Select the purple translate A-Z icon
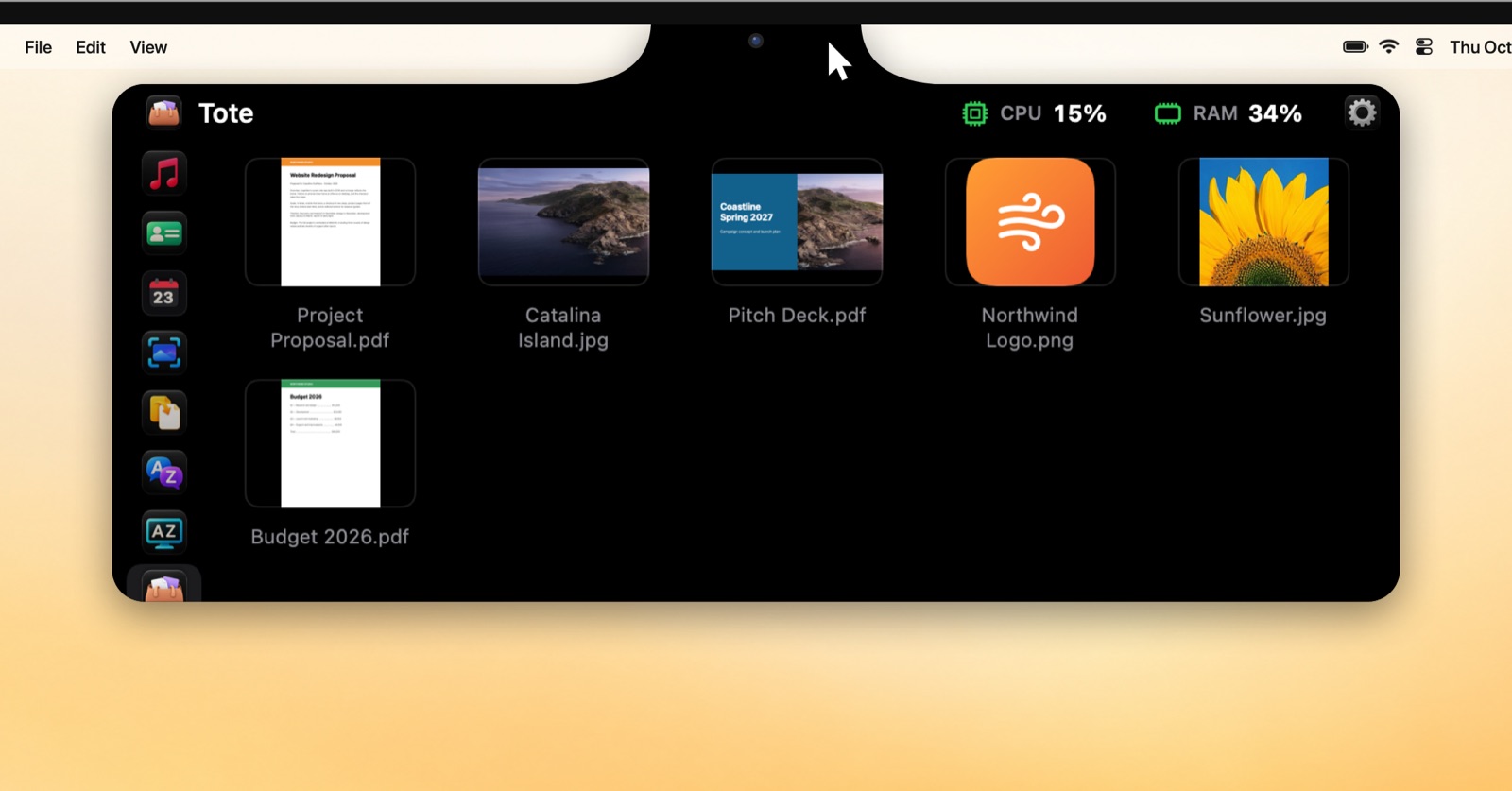The image size is (1512, 791). tap(164, 473)
